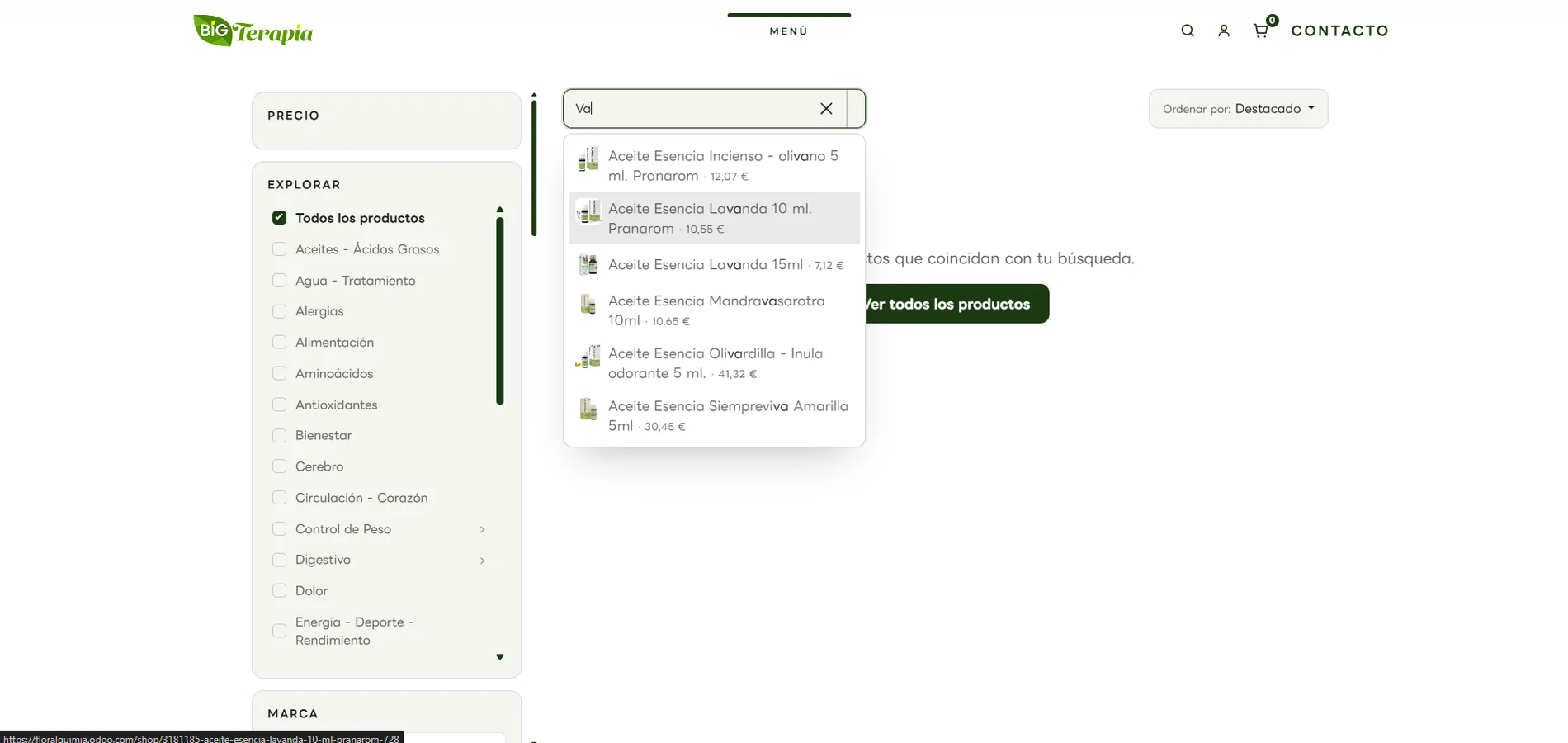
Task: Select Aceite Esencia Siempreviva Amarilla 5ml
Action: click(714, 416)
